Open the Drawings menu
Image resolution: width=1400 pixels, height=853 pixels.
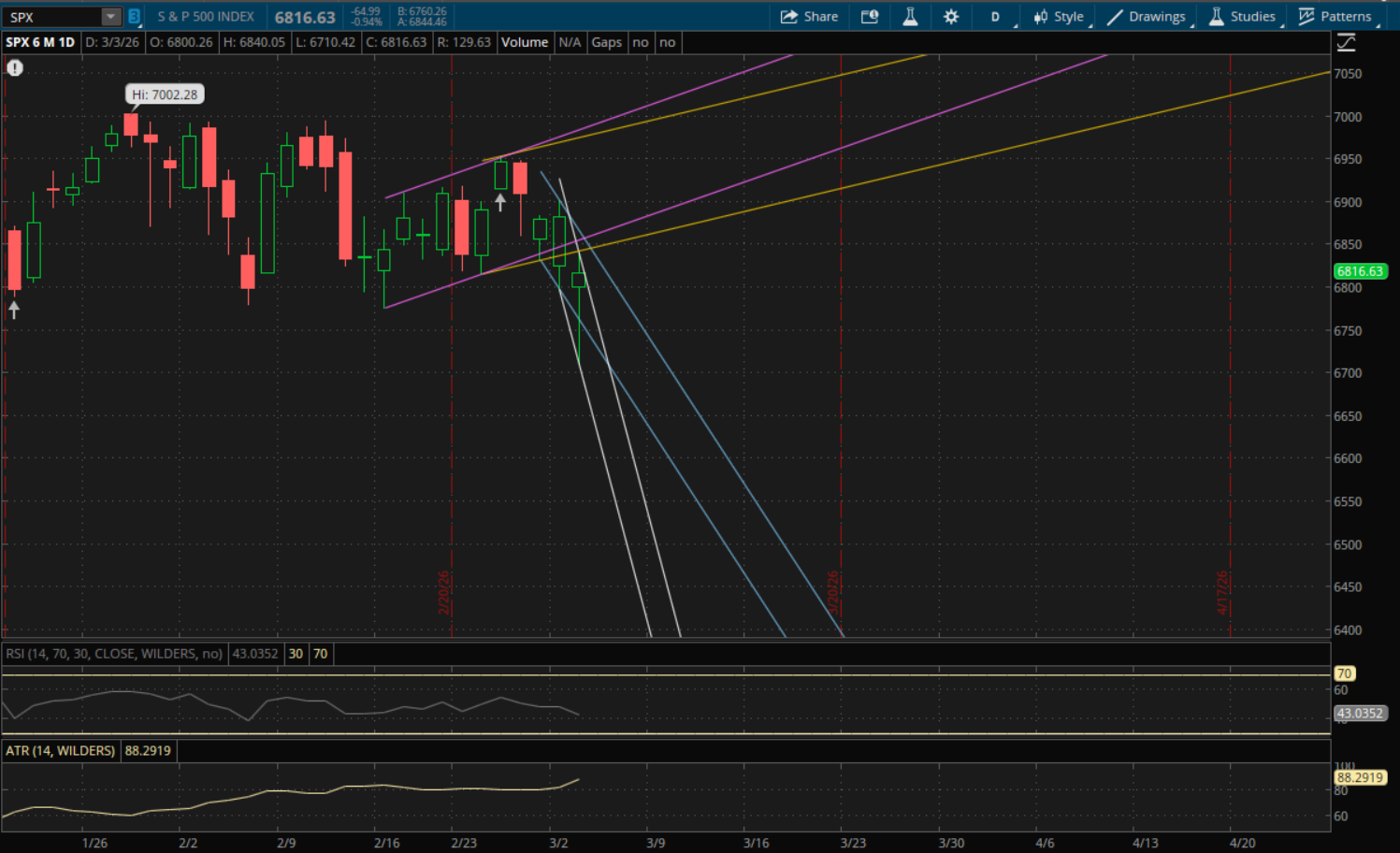1147,16
